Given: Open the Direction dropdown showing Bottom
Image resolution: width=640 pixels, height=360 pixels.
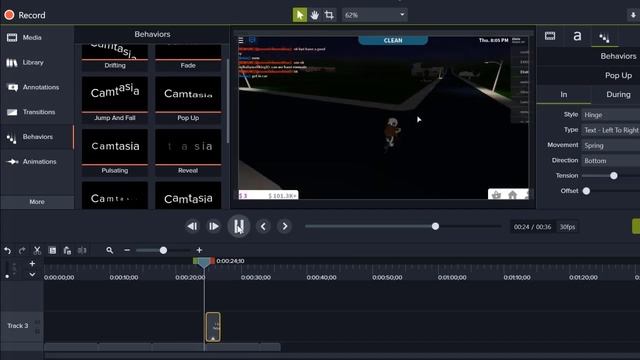Looking at the screenshot, I should 611,161.
